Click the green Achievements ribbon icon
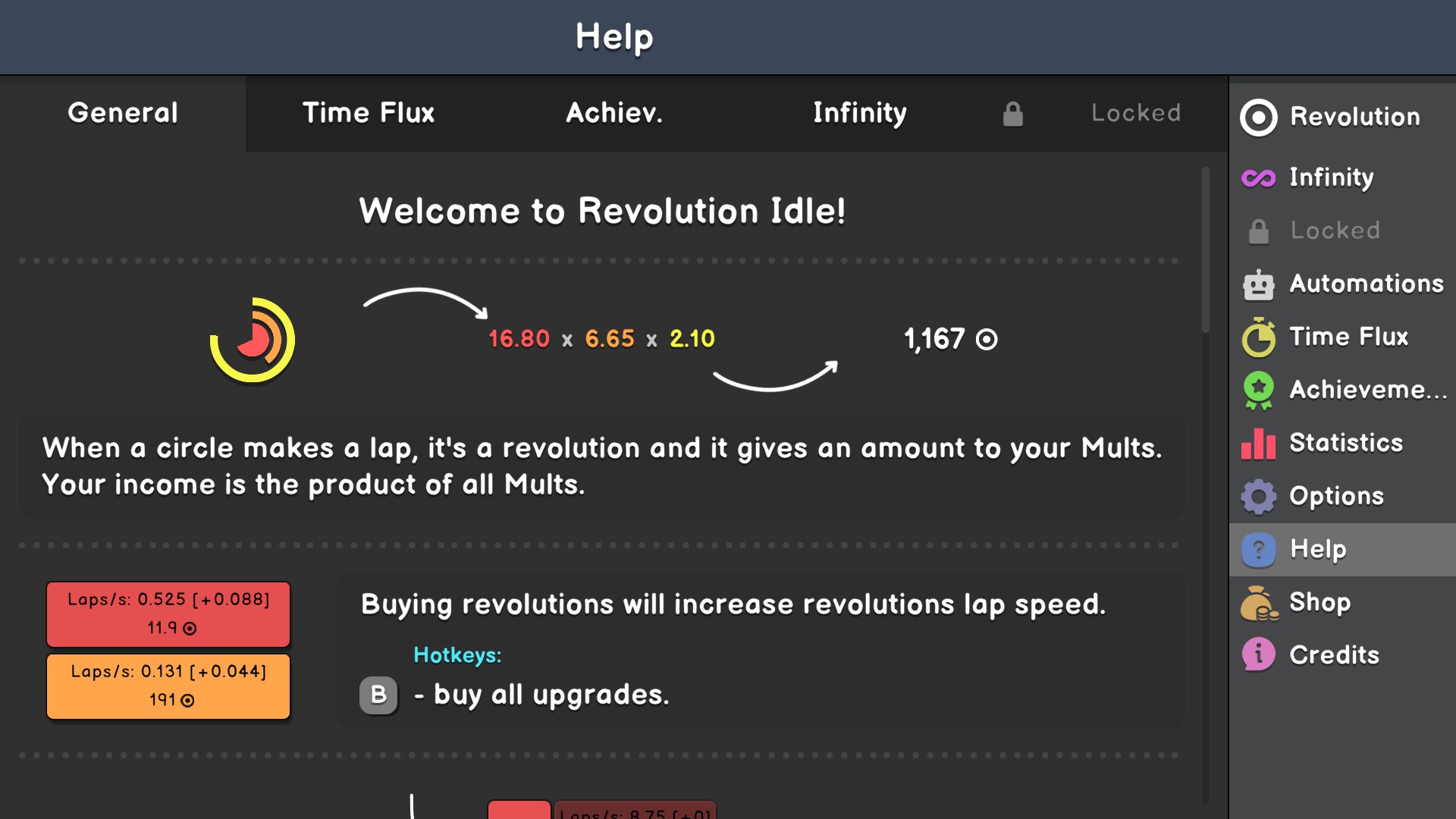Image resolution: width=1456 pixels, height=819 pixels. click(1258, 391)
